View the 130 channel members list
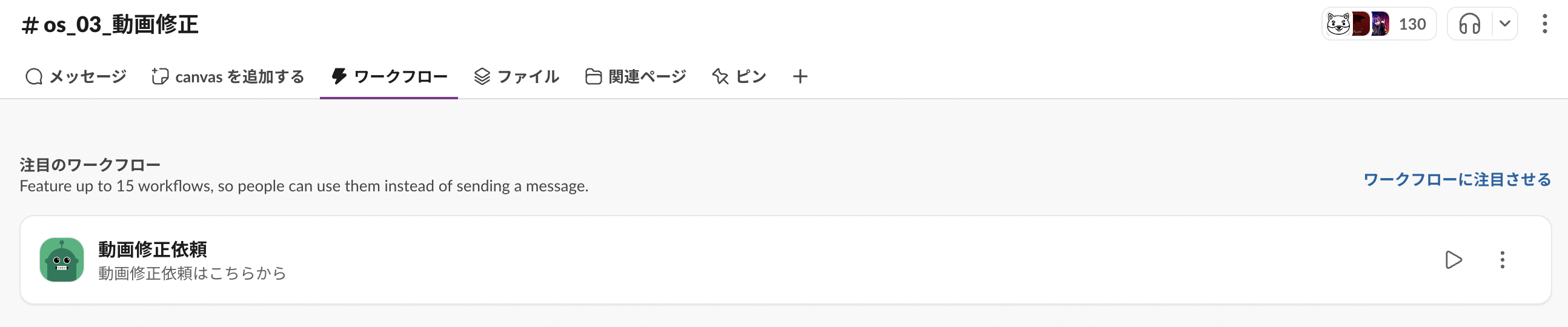Viewport: 1568px width, 327px height. tap(1412, 24)
